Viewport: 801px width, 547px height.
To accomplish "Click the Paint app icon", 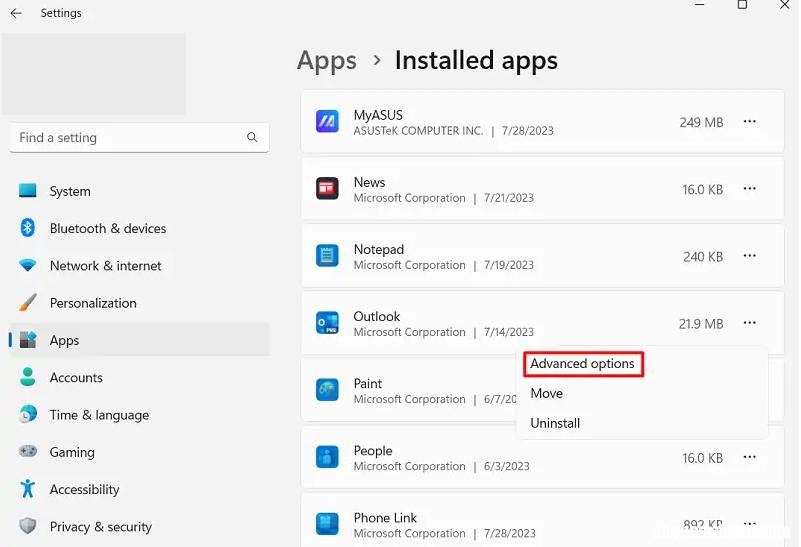I will pos(327,390).
